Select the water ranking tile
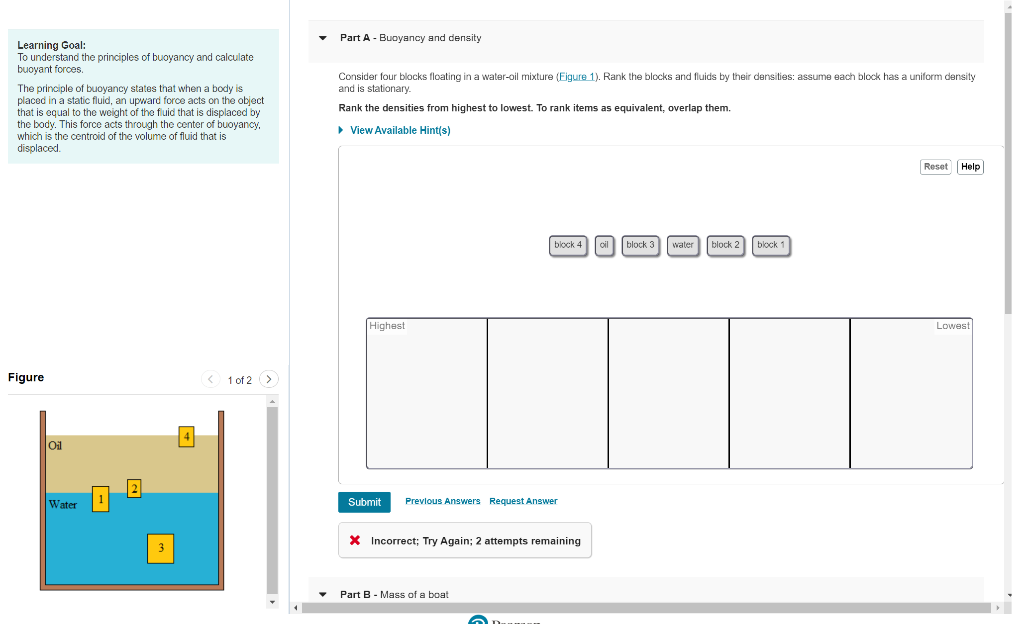This screenshot has width=1024, height=624. click(683, 245)
